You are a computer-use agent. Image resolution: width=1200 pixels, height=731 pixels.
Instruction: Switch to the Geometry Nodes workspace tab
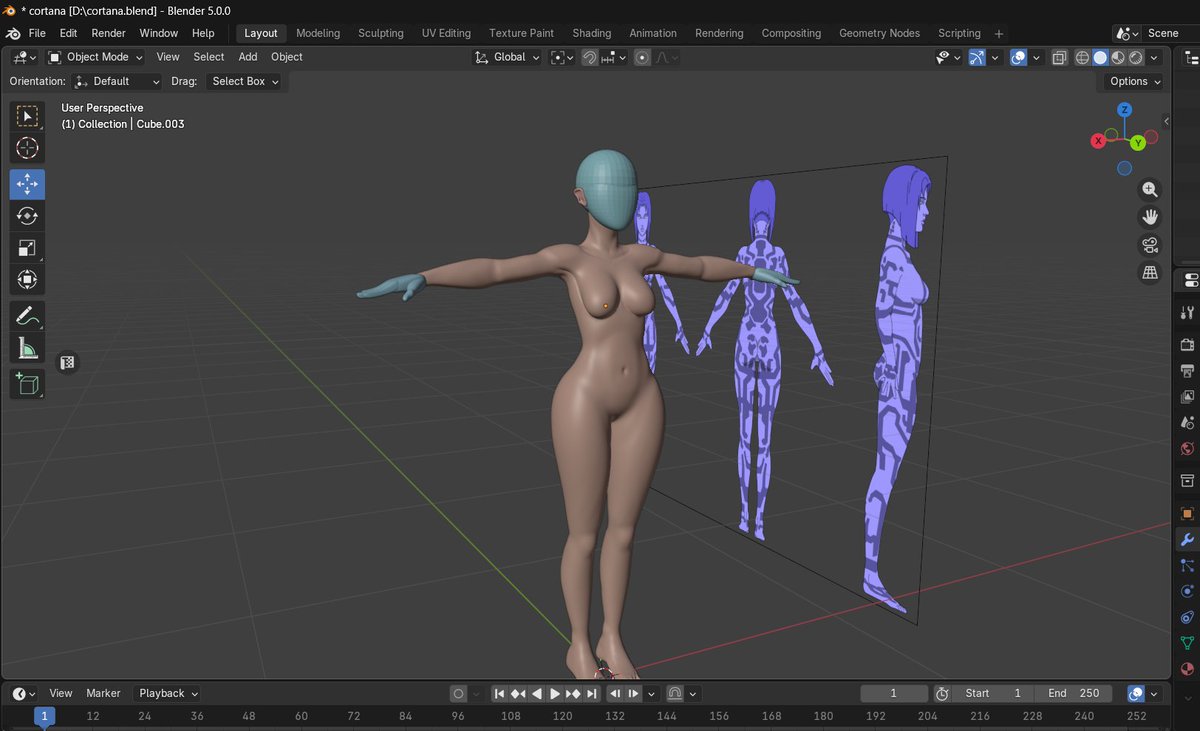click(879, 33)
